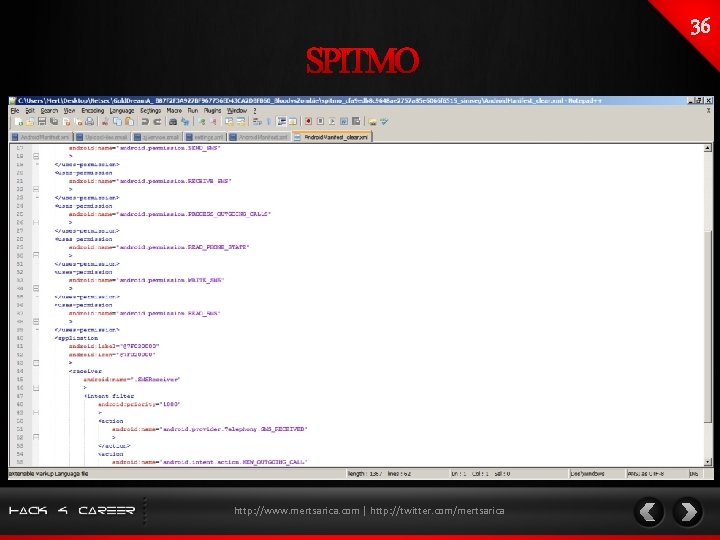
Task: Select the AndroidManifest_clean.xml tab
Action: click(332, 137)
